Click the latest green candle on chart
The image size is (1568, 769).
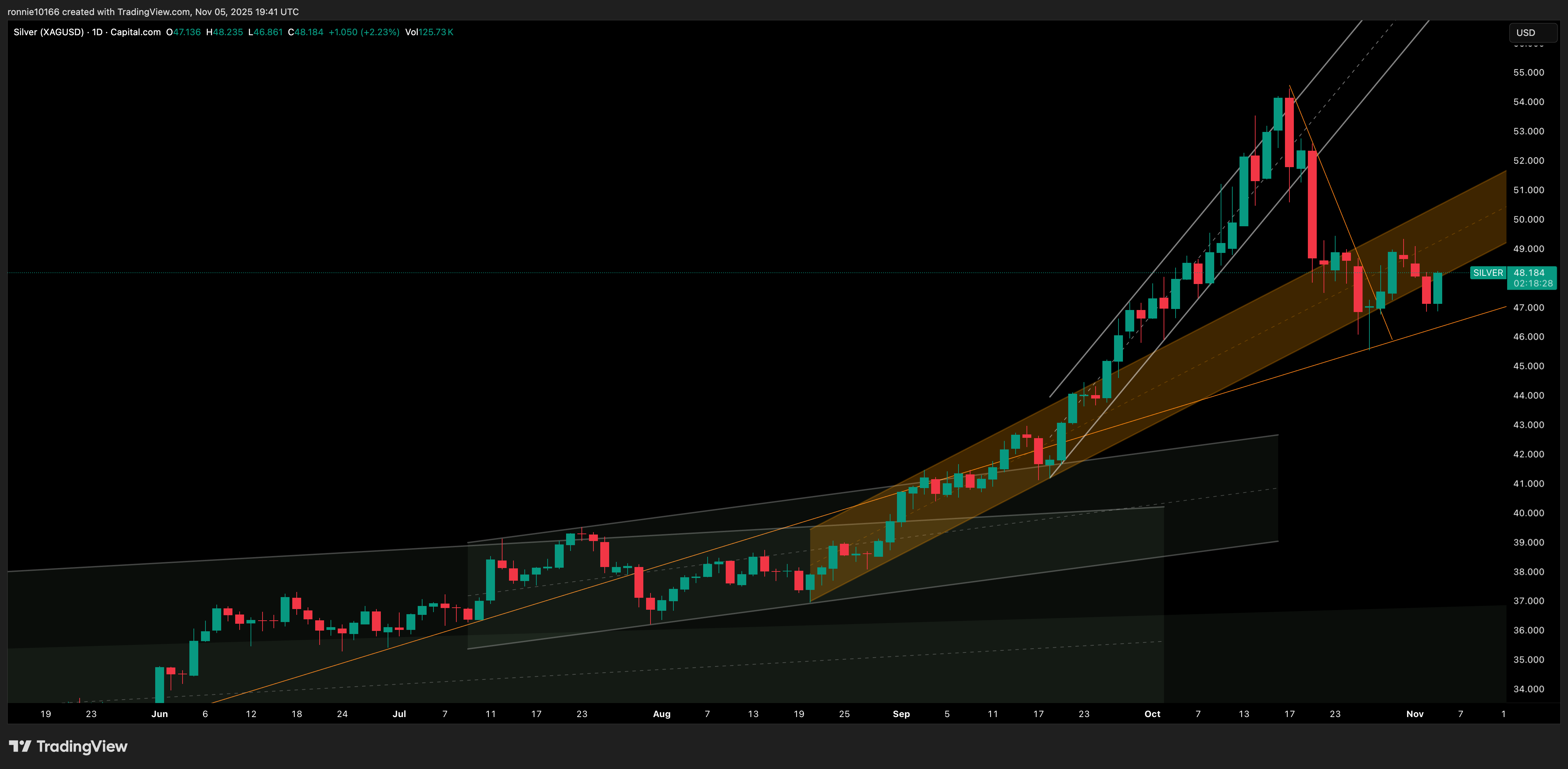pos(1437,288)
